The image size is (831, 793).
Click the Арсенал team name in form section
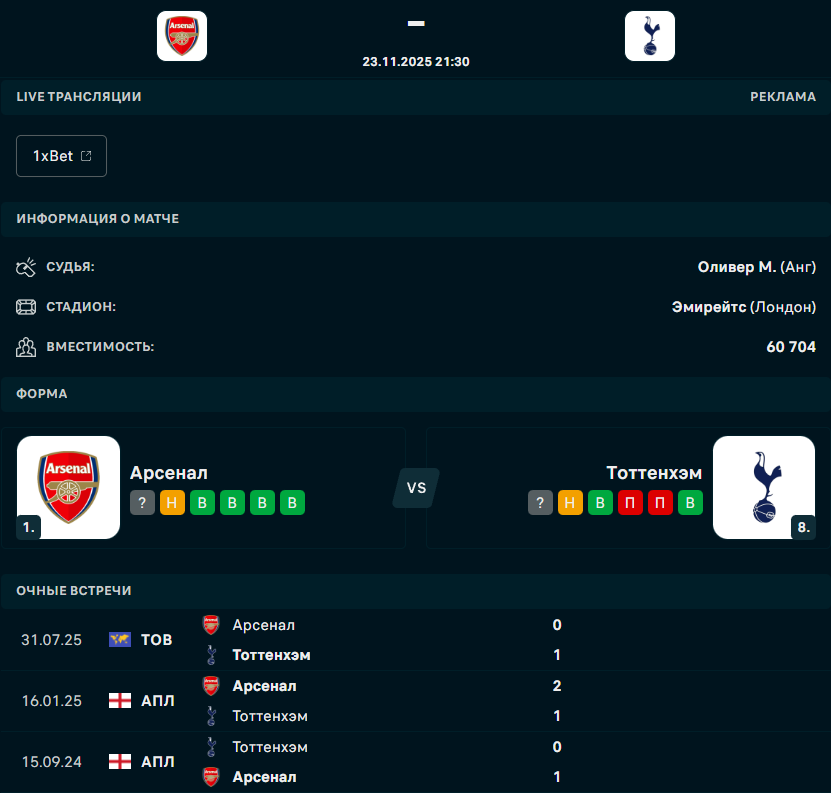pos(169,473)
